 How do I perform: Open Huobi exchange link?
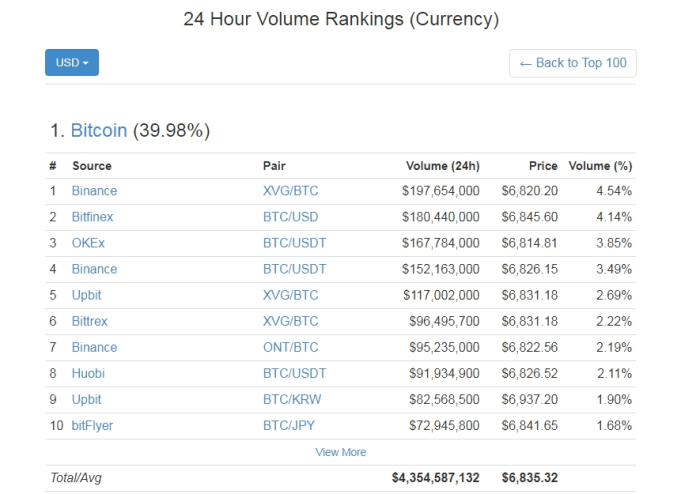click(88, 373)
